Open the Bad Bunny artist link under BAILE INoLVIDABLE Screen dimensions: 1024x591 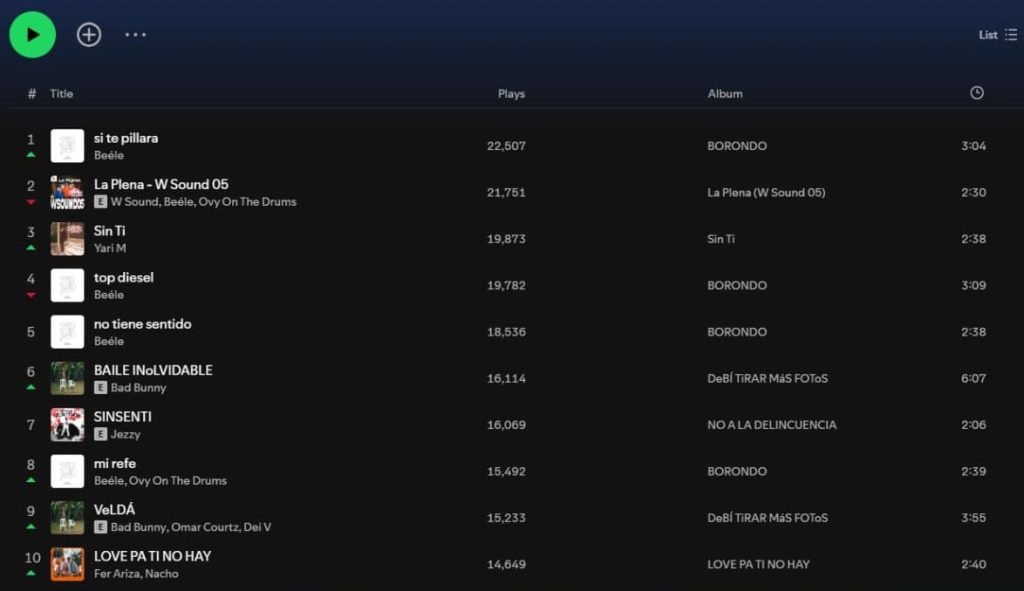tap(138, 388)
